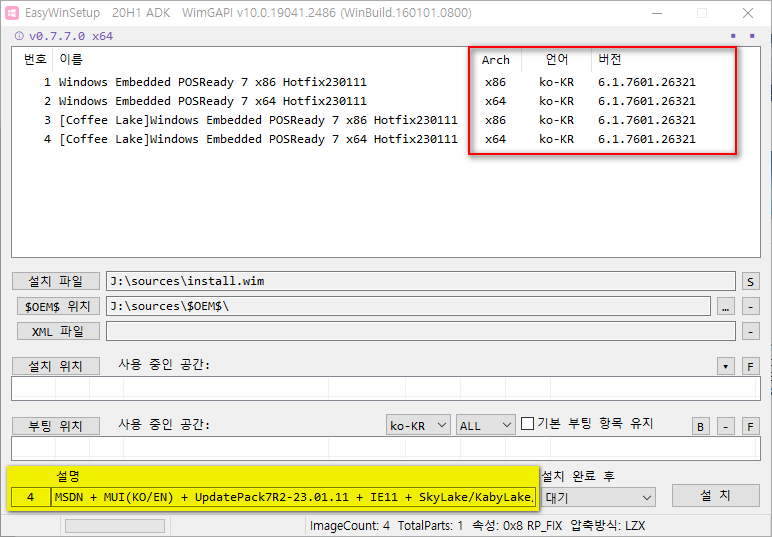Click ko-KR language cell in row 3

556,120
